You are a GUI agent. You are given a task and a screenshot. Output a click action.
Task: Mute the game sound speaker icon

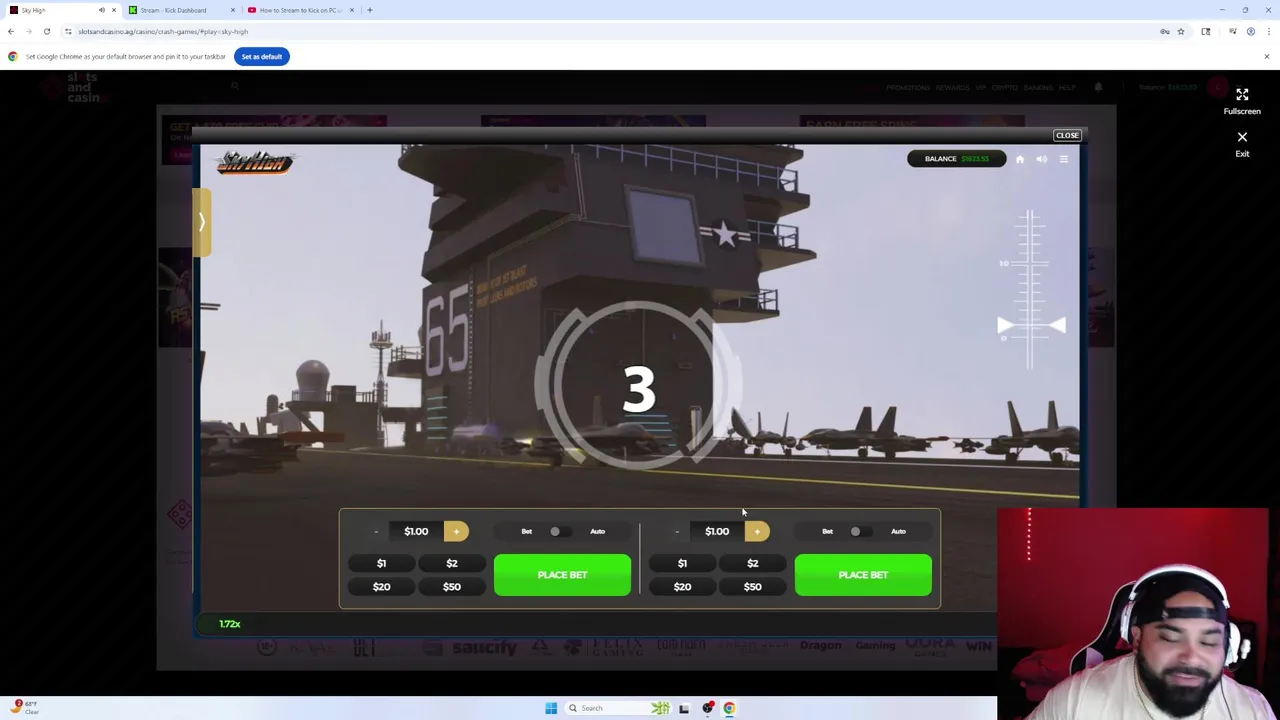pyautogui.click(x=1042, y=159)
